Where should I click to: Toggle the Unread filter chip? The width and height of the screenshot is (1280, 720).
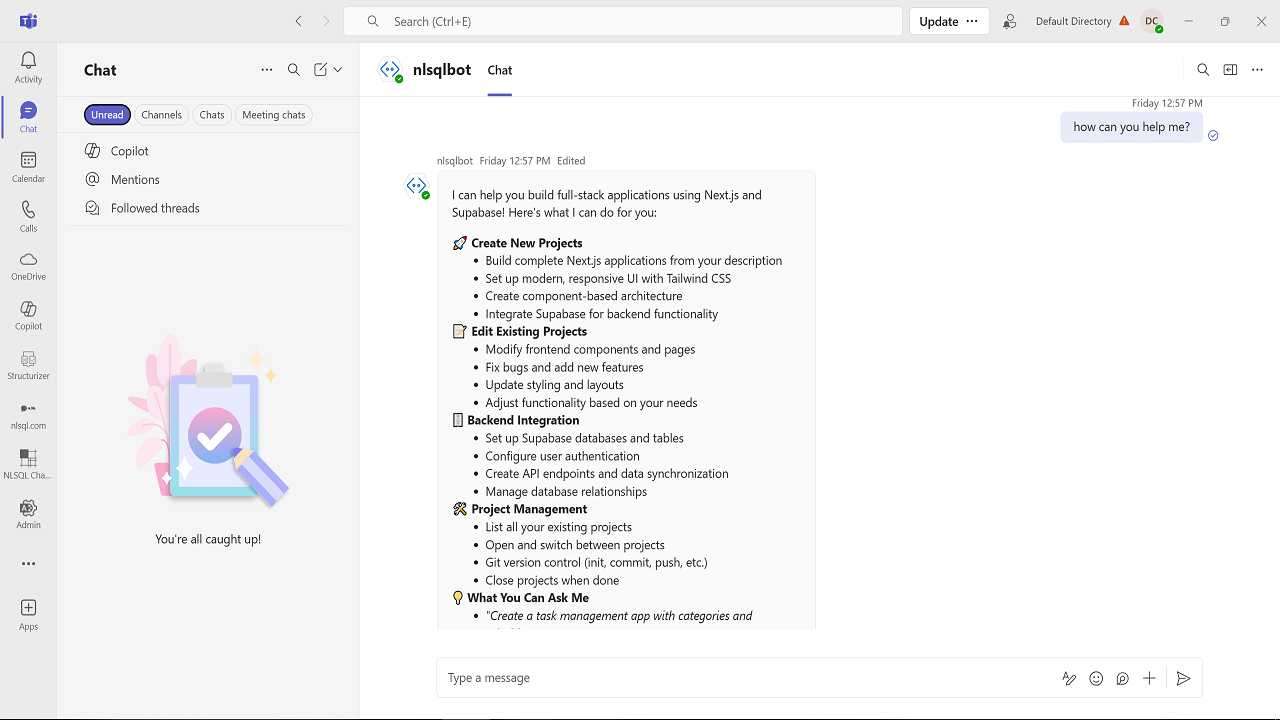[x=107, y=115]
